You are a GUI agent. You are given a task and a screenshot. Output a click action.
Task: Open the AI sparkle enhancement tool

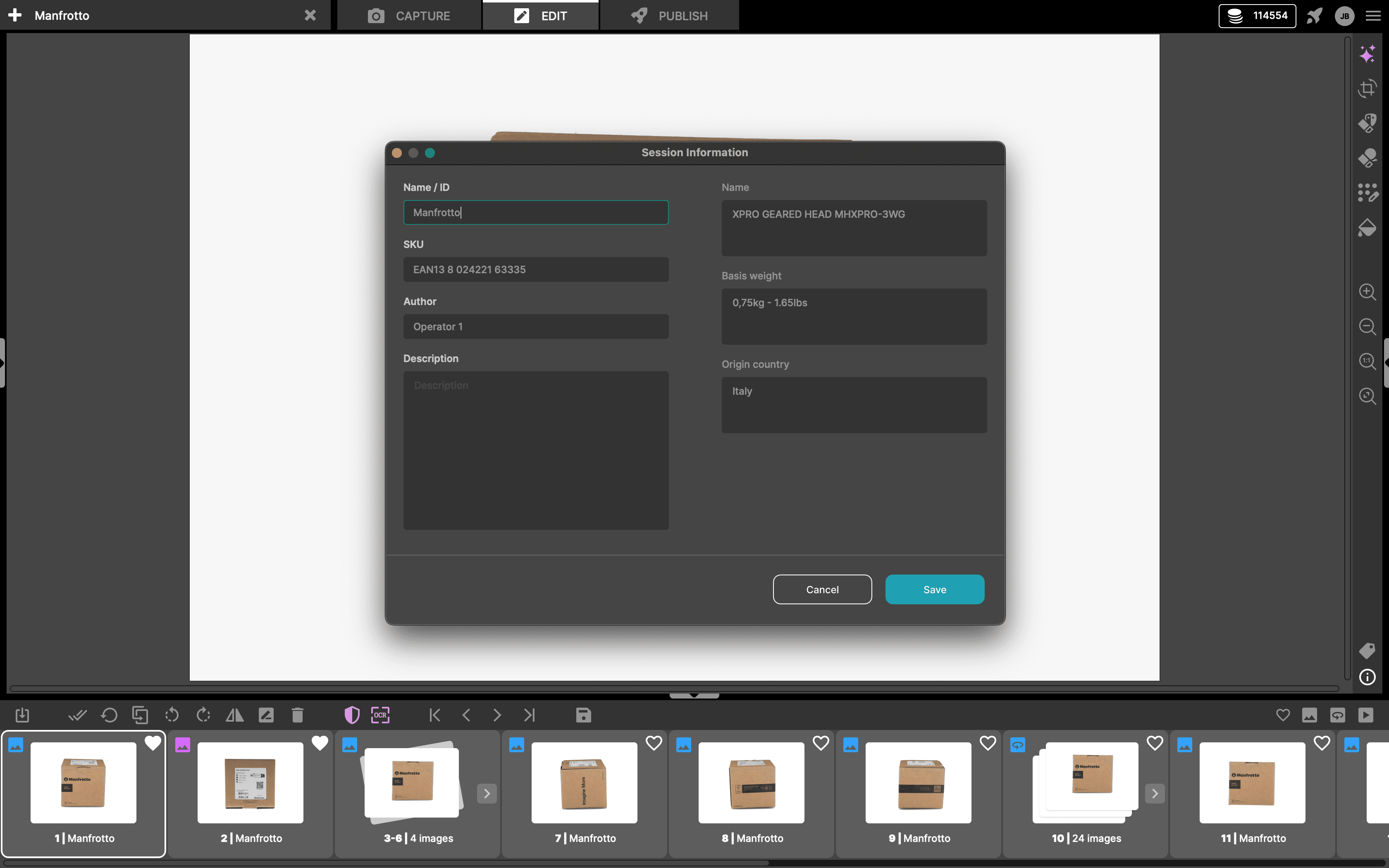pyautogui.click(x=1367, y=54)
